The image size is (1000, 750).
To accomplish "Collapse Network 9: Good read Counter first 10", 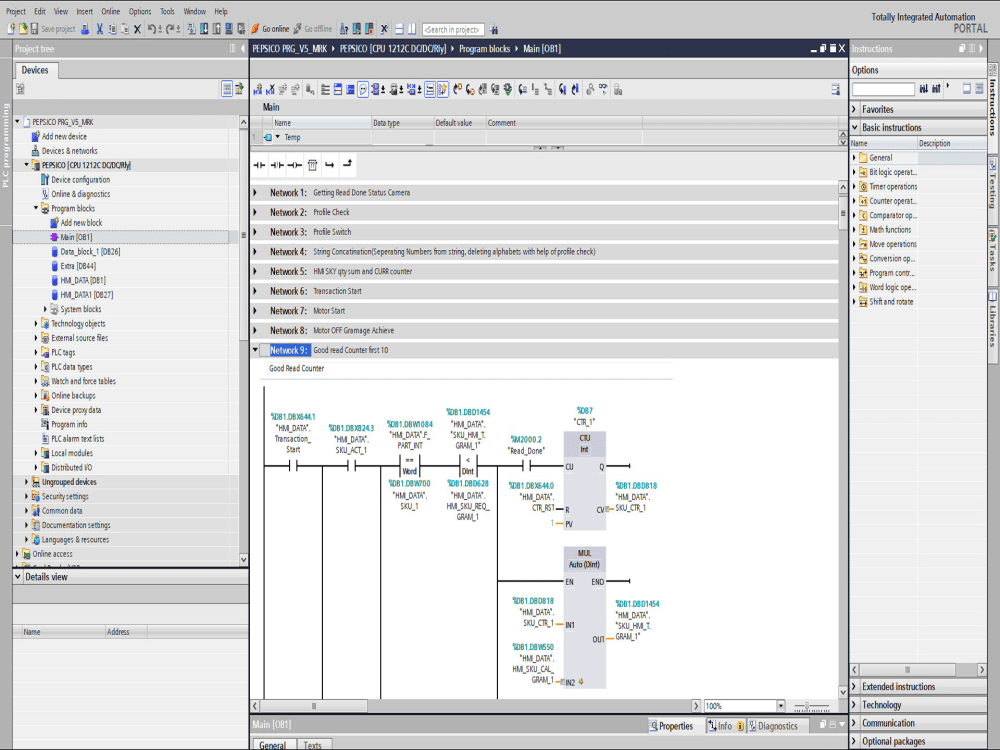I will click(x=256, y=350).
